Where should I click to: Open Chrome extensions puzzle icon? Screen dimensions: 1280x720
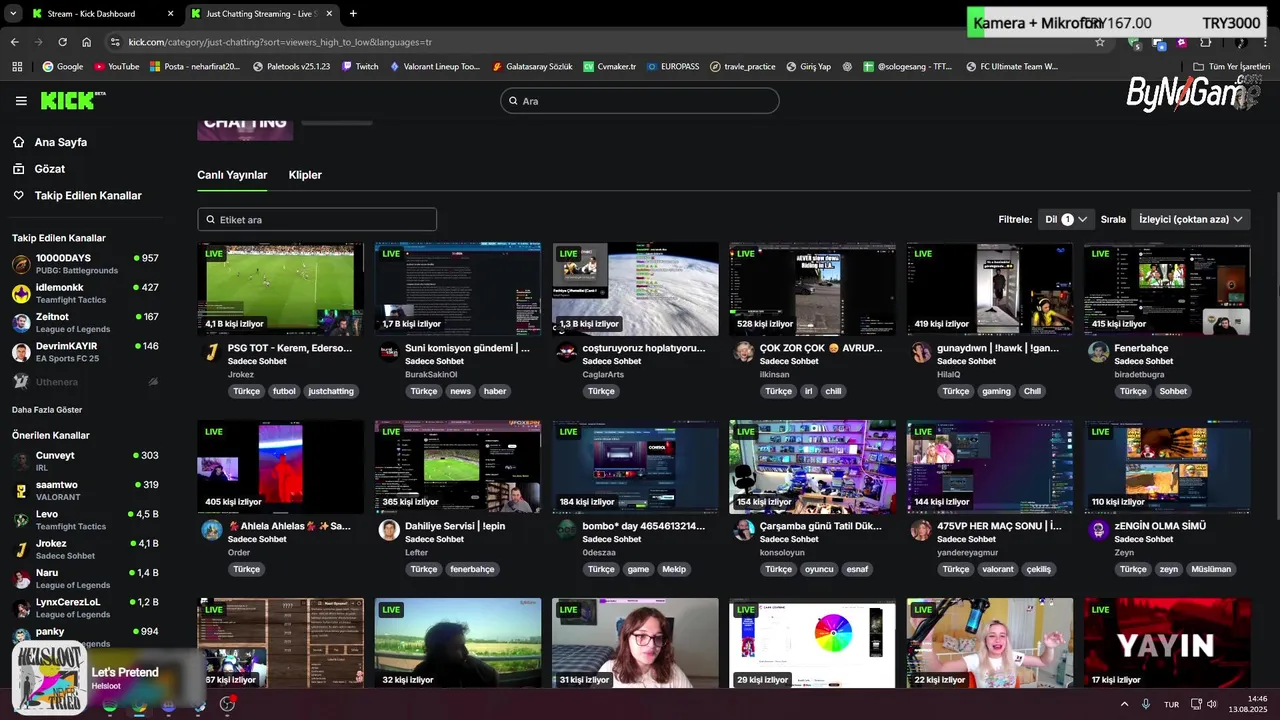1205,42
